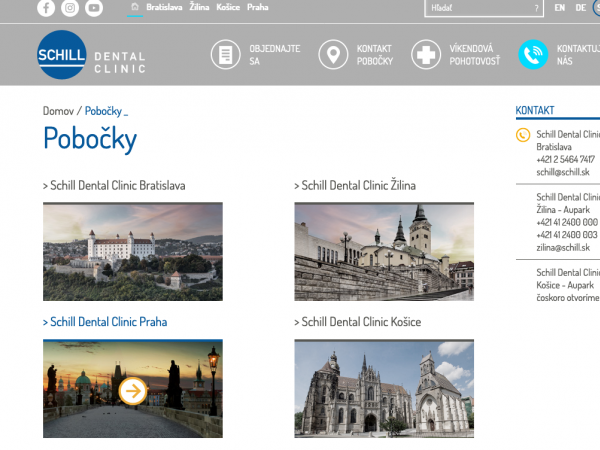This screenshot has height=450, width=600.
Task: Click phone number +421 41 2400 000
Action: (x=567, y=222)
